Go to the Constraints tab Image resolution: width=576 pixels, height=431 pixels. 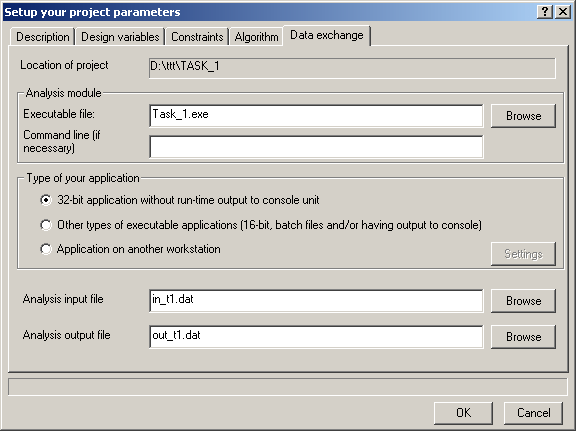pyautogui.click(x=197, y=37)
